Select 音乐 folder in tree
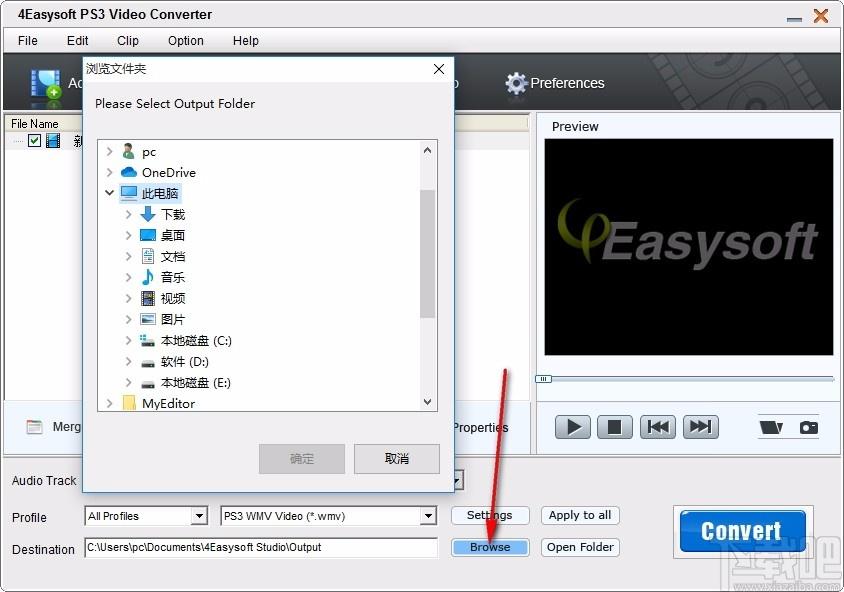844x592 pixels. 173,277
